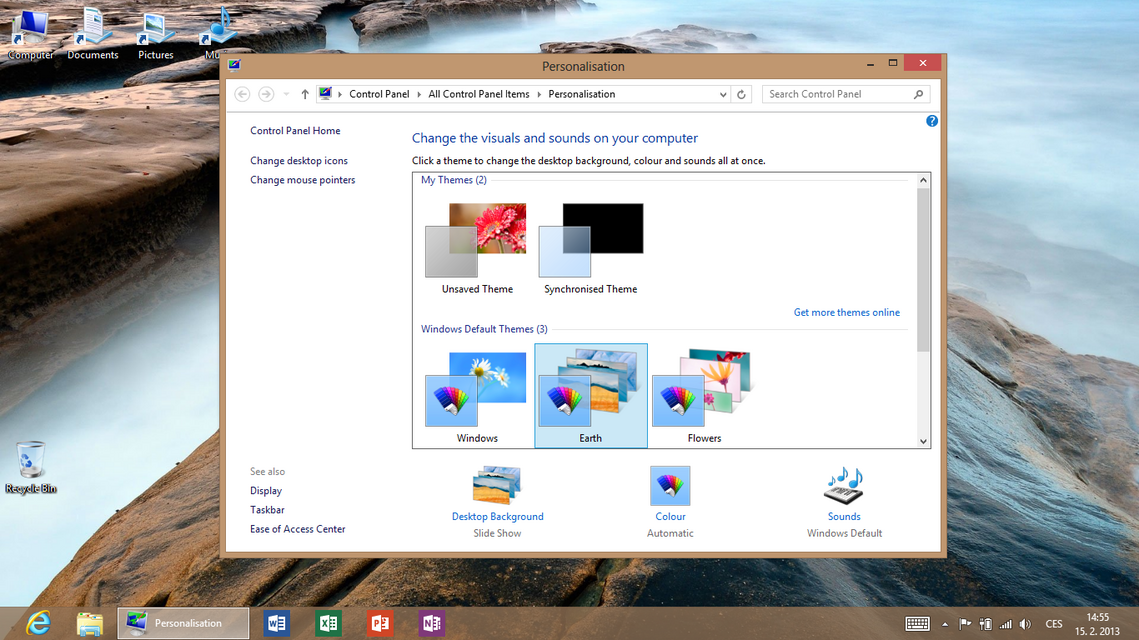Open Change mouse pointers
1139x640 pixels.
coord(302,179)
